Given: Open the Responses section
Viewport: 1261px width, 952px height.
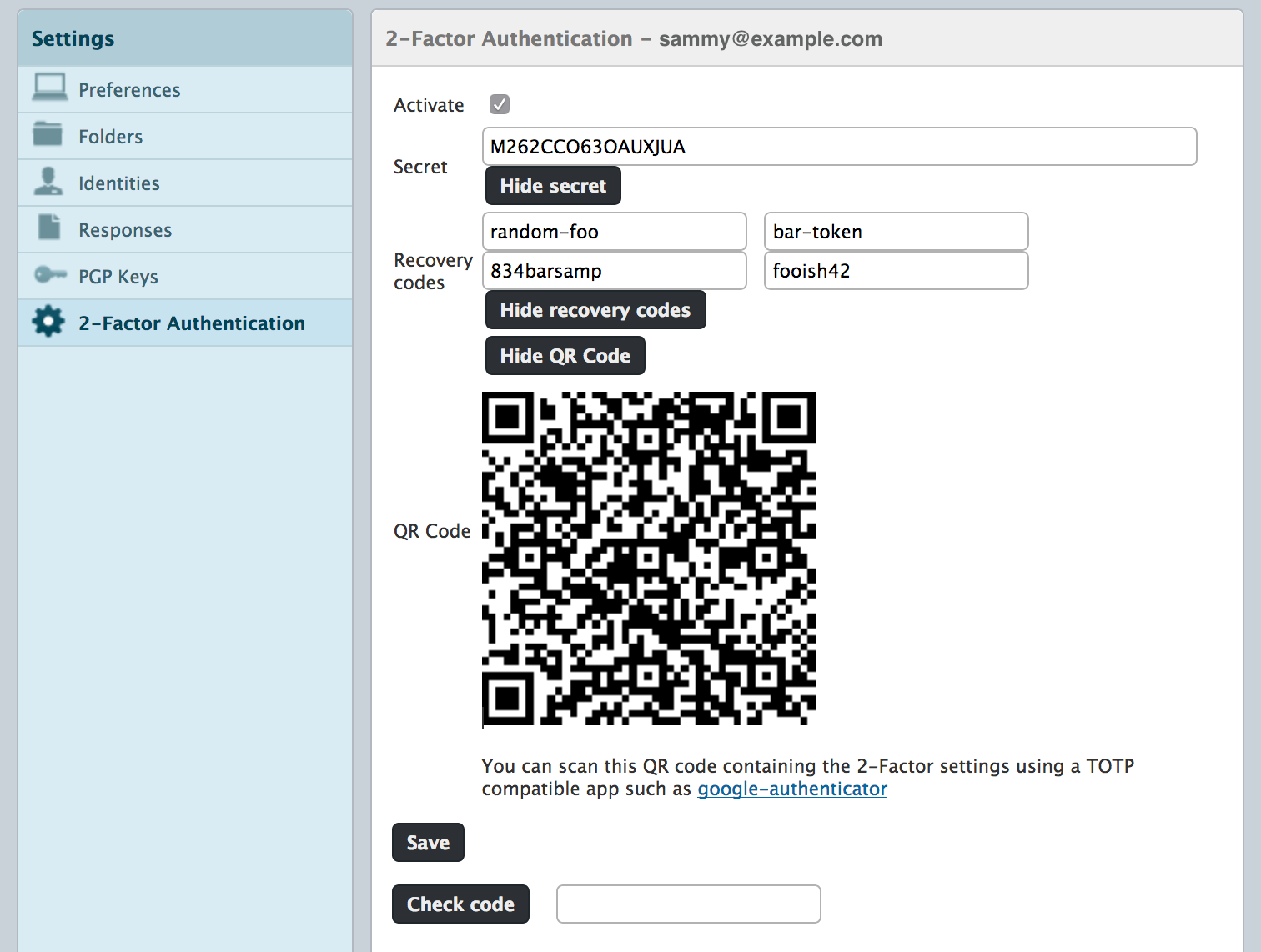Looking at the screenshot, I should coord(185,230).
